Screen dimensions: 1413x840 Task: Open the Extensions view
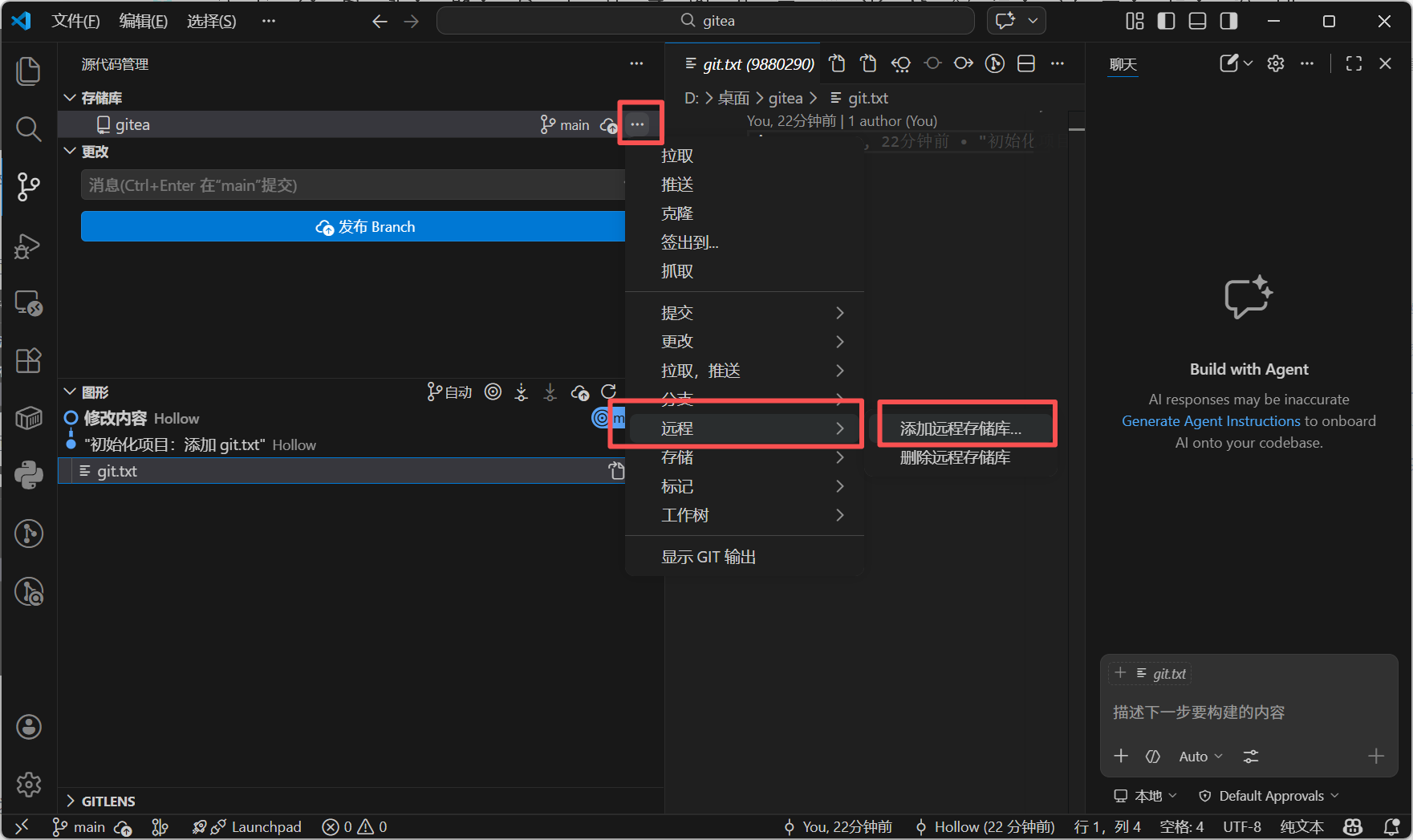point(29,361)
